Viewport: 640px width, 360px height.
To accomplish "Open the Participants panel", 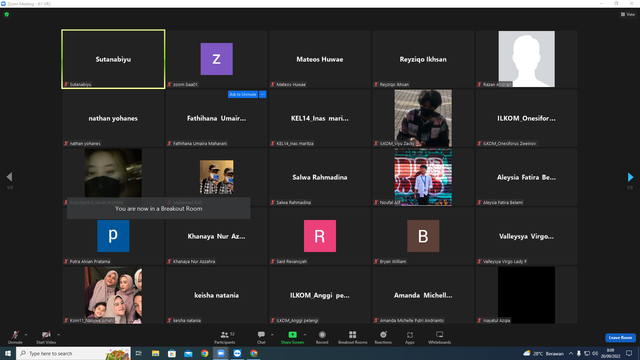I will [x=225, y=337].
